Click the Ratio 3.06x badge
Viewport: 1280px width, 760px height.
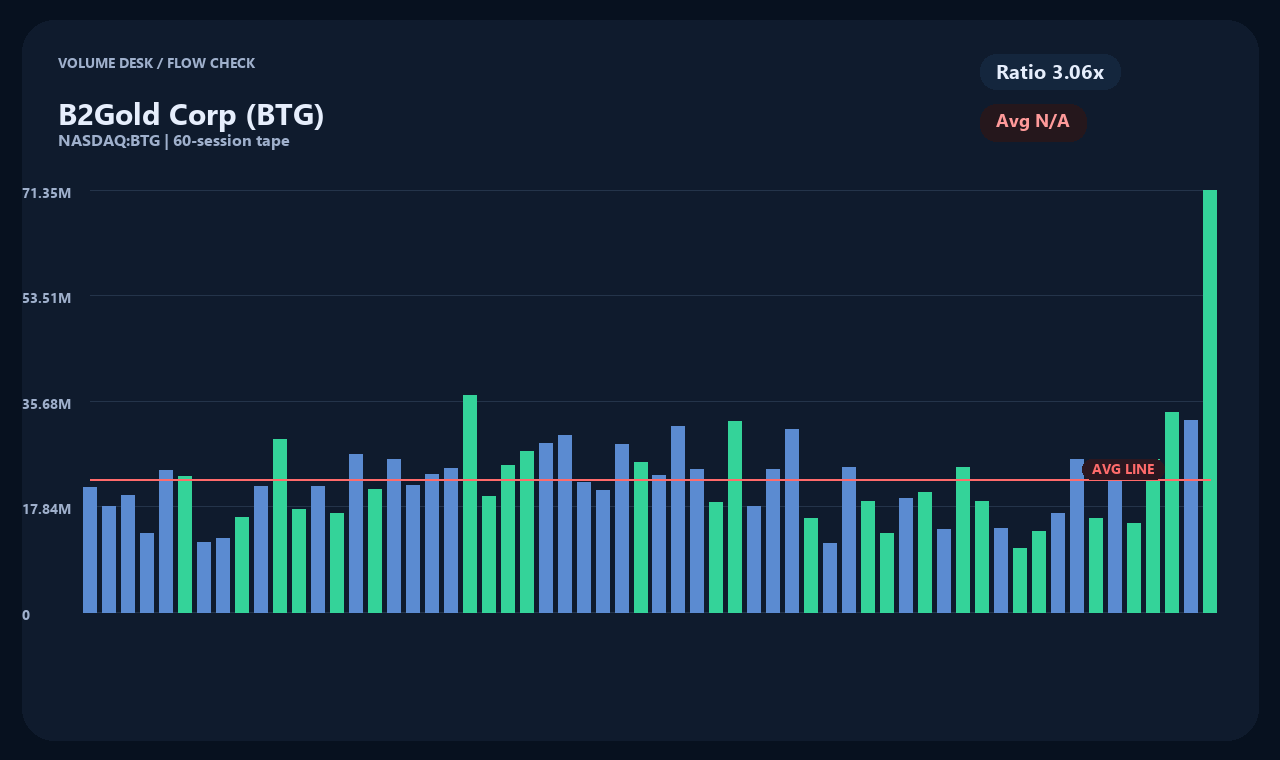(x=1050, y=72)
